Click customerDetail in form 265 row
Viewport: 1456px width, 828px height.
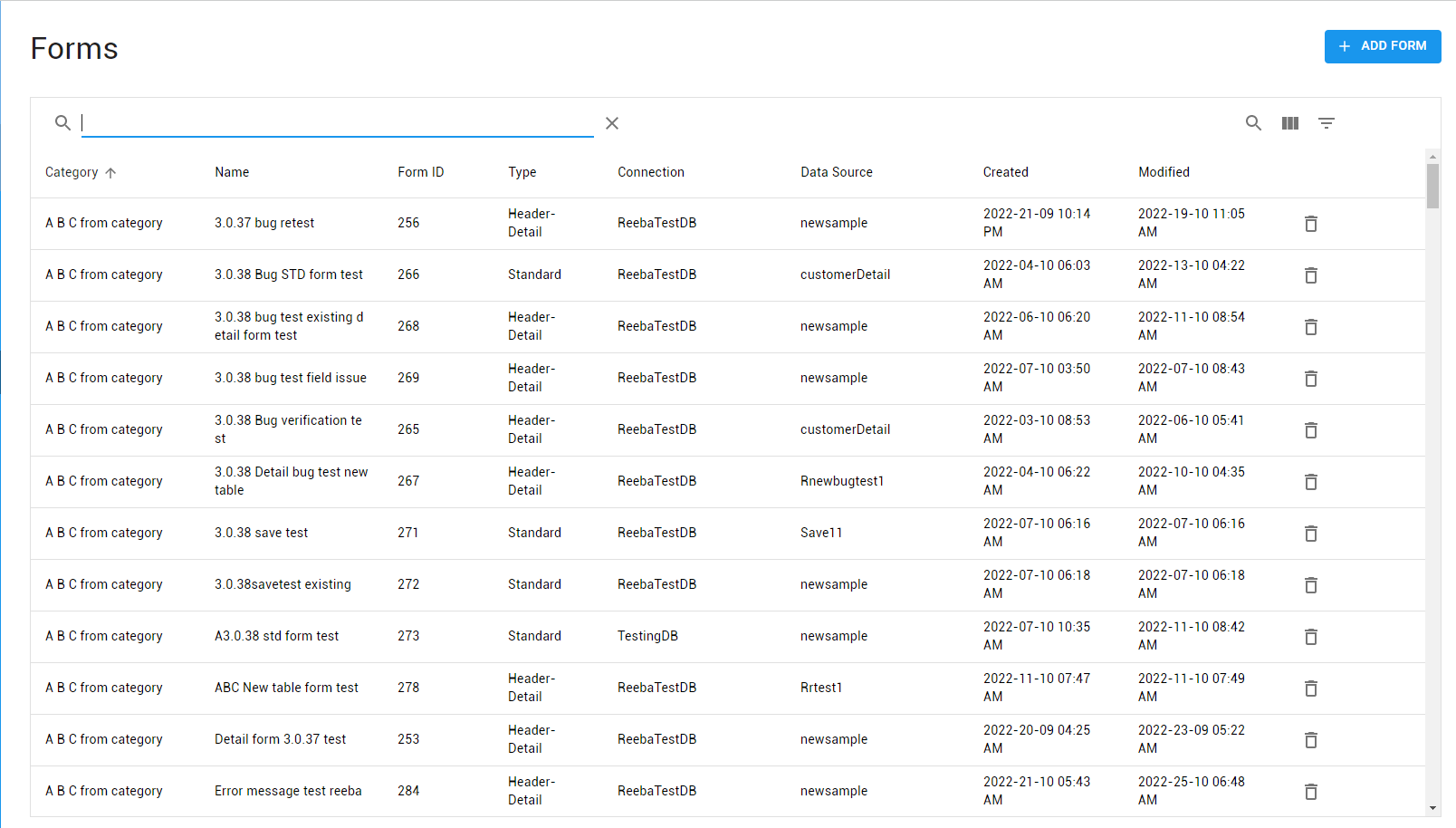[x=846, y=429]
